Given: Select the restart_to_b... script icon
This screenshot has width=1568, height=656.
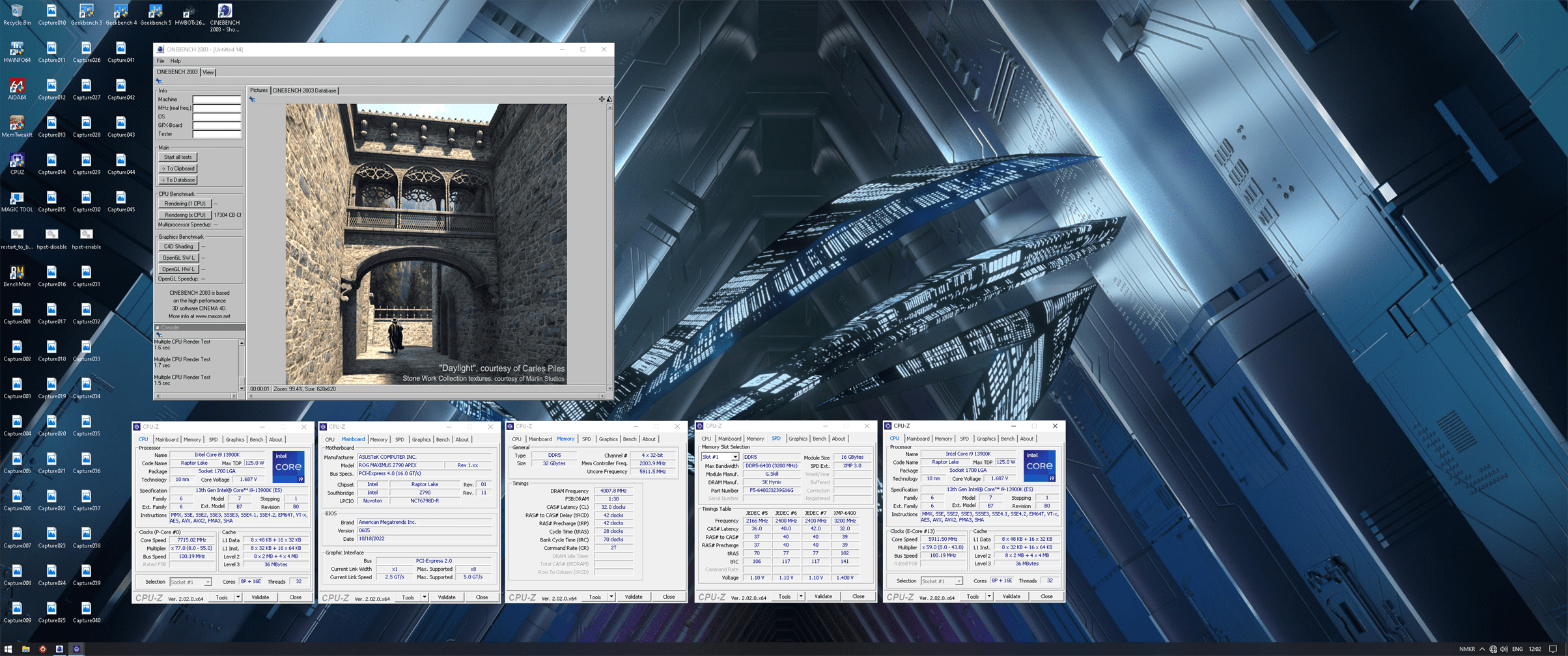Looking at the screenshot, I should coord(17,239).
